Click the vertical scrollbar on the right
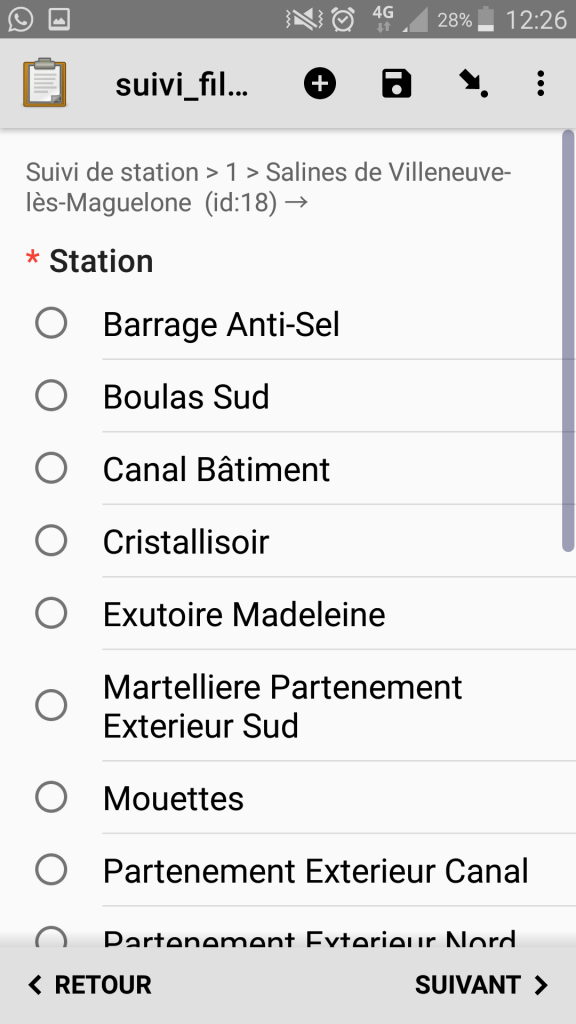Image resolution: width=576 pixels, height=1024 pixels. 568,341
